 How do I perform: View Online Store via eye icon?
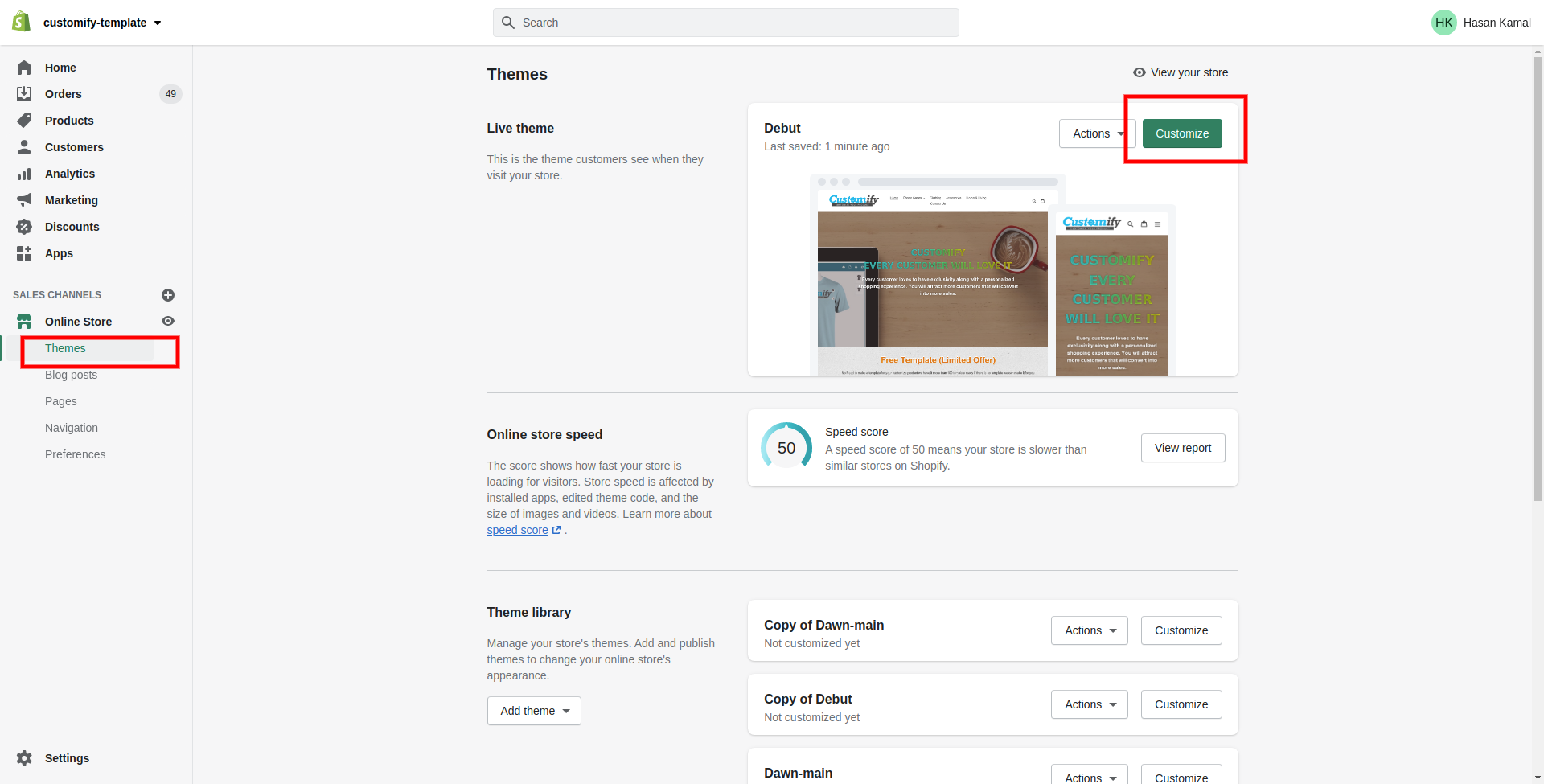[168, 321]
